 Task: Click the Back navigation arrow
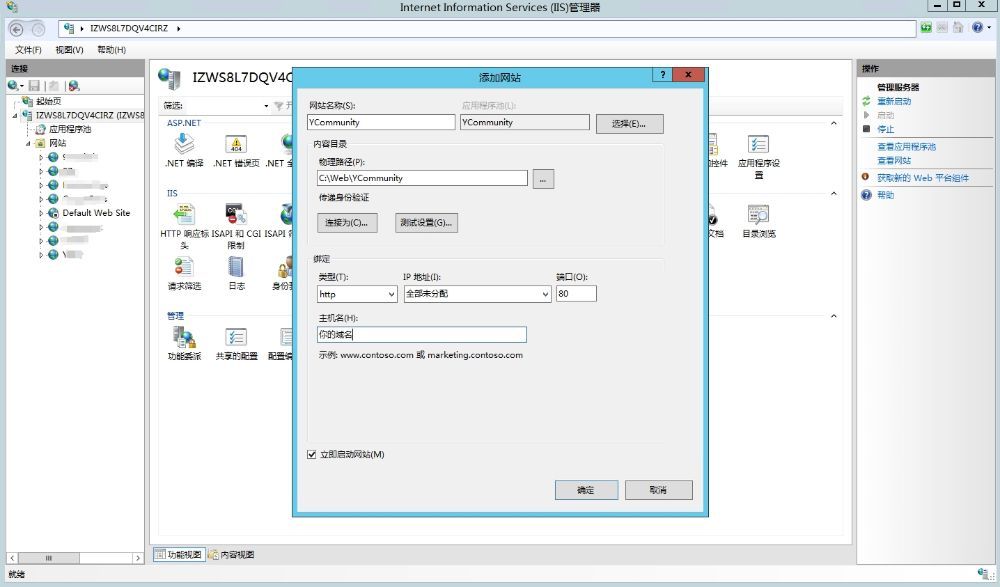tap(17, 29)
